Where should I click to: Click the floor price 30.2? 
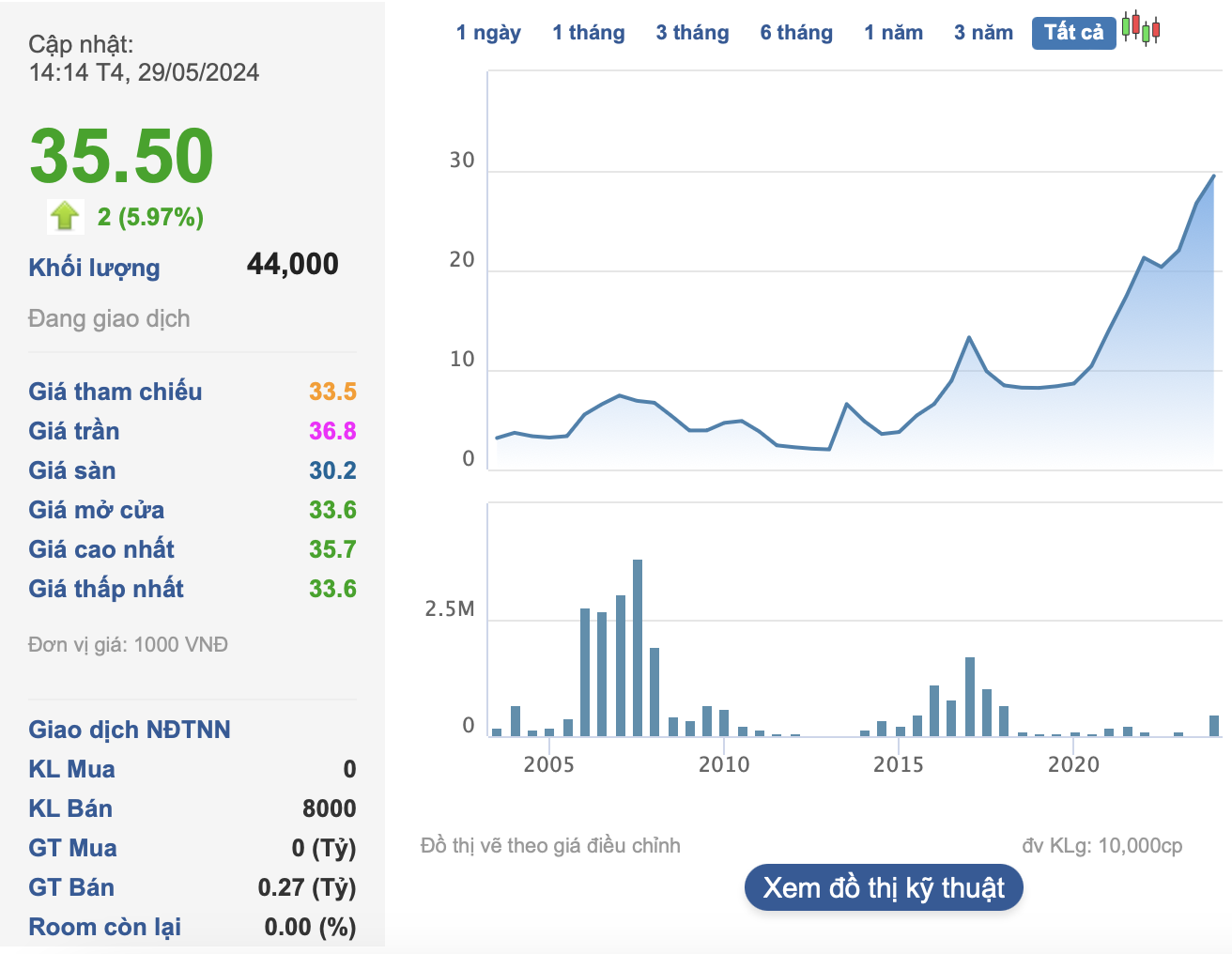click(x=333, y=470)
